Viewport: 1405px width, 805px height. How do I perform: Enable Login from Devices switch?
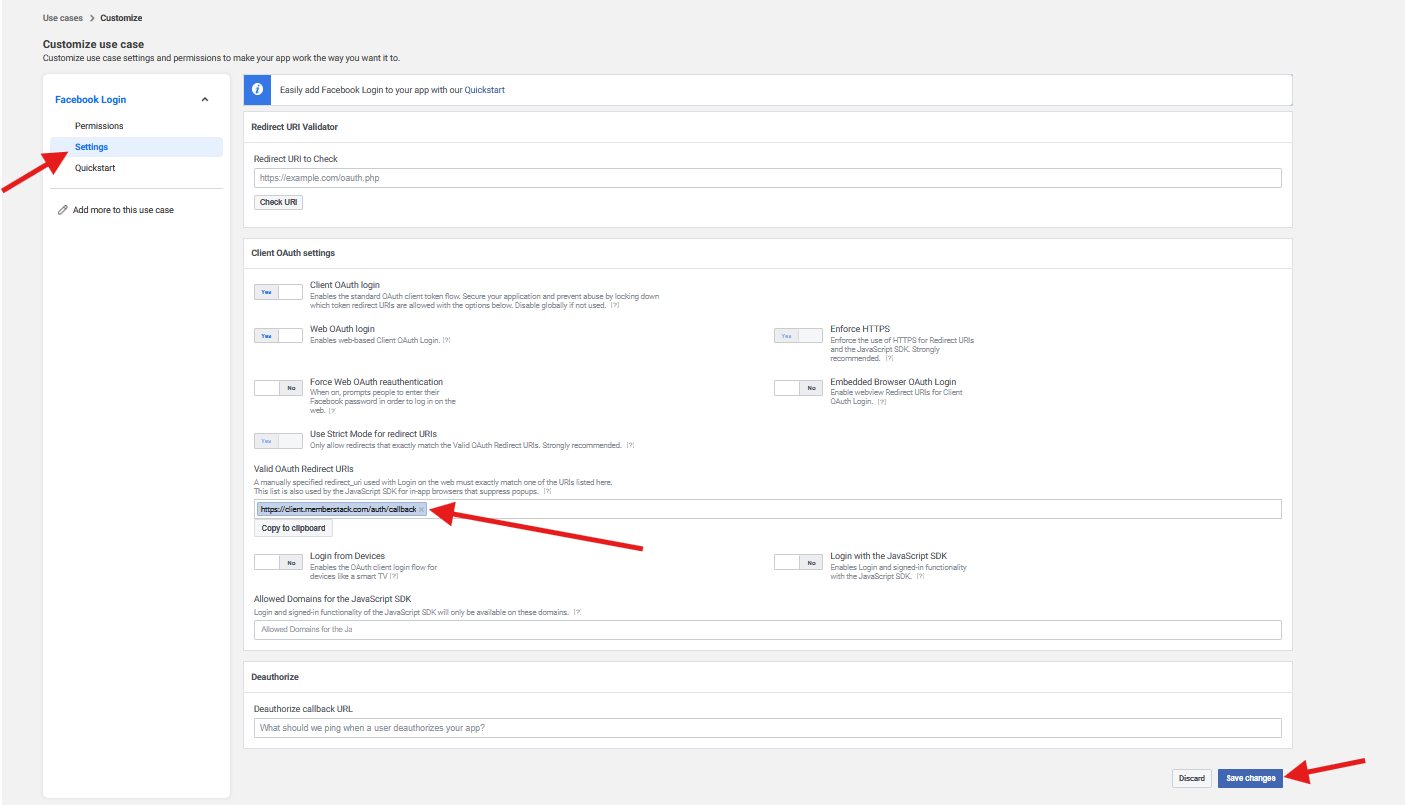click(x=278, y=562)
